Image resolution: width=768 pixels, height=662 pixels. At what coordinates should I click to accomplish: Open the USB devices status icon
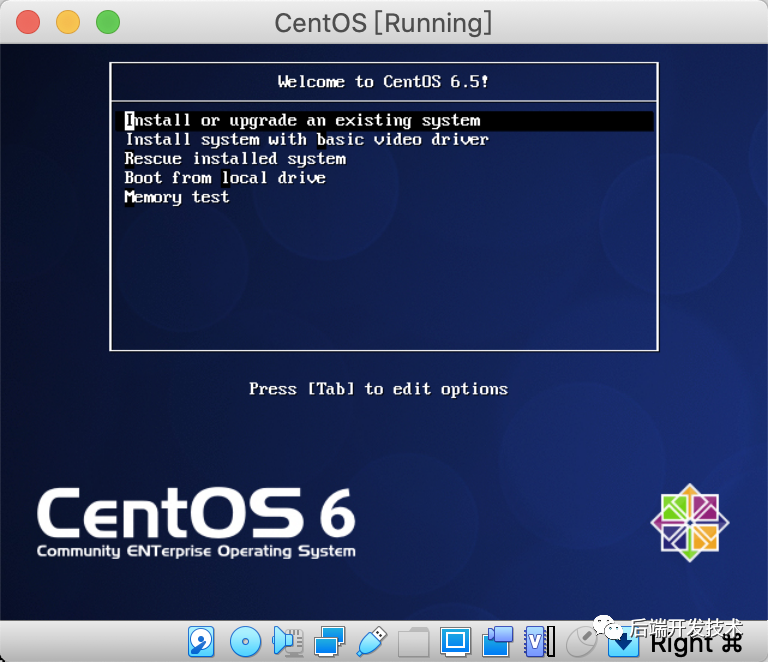(x=372, y=641)
